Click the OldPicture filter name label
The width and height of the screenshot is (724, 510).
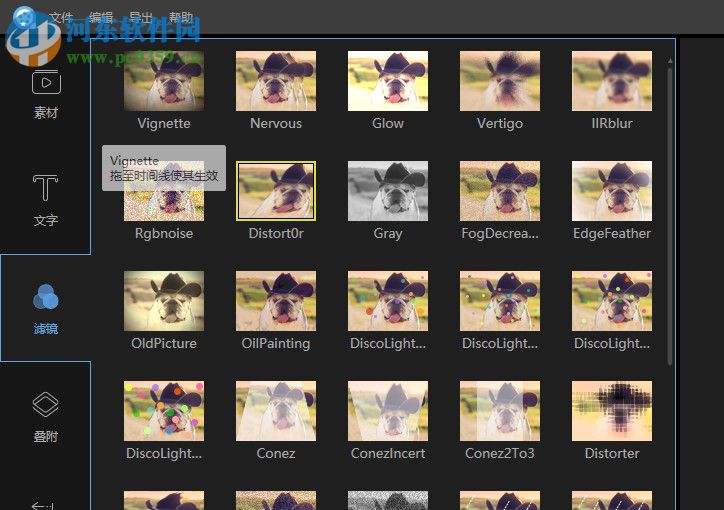(164, 343)
